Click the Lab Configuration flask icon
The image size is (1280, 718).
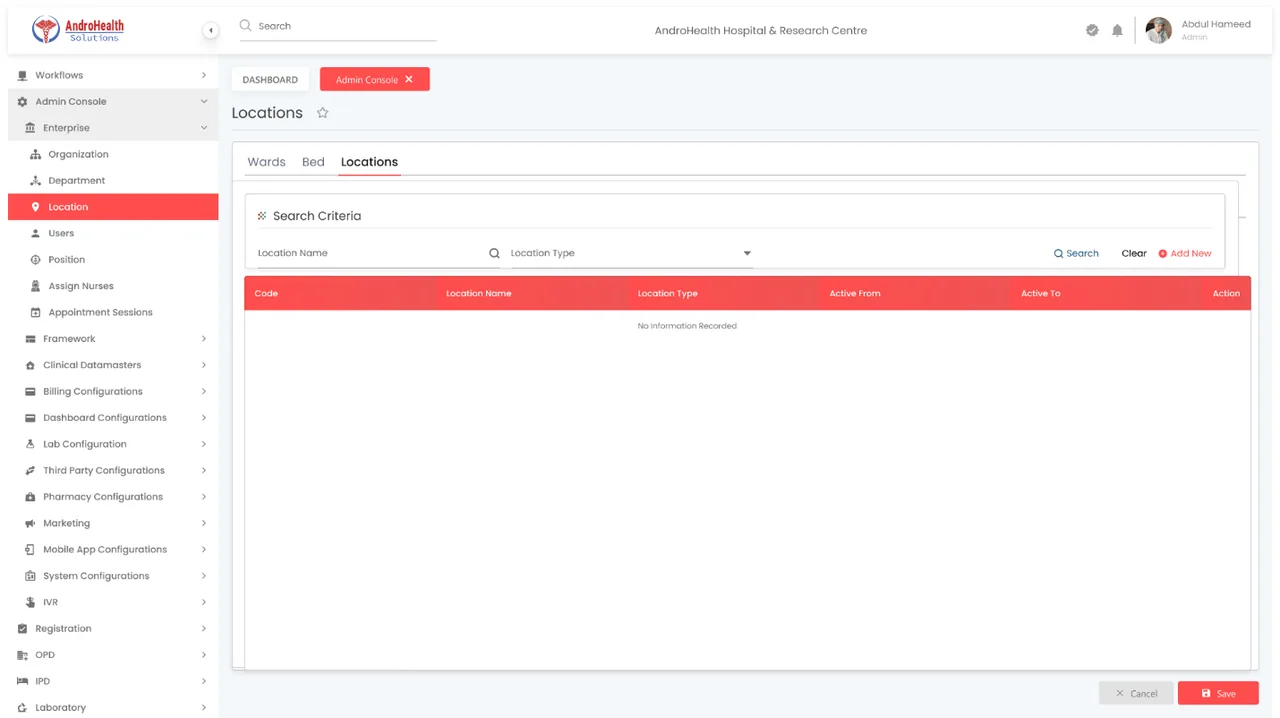[x=30, y=444]
